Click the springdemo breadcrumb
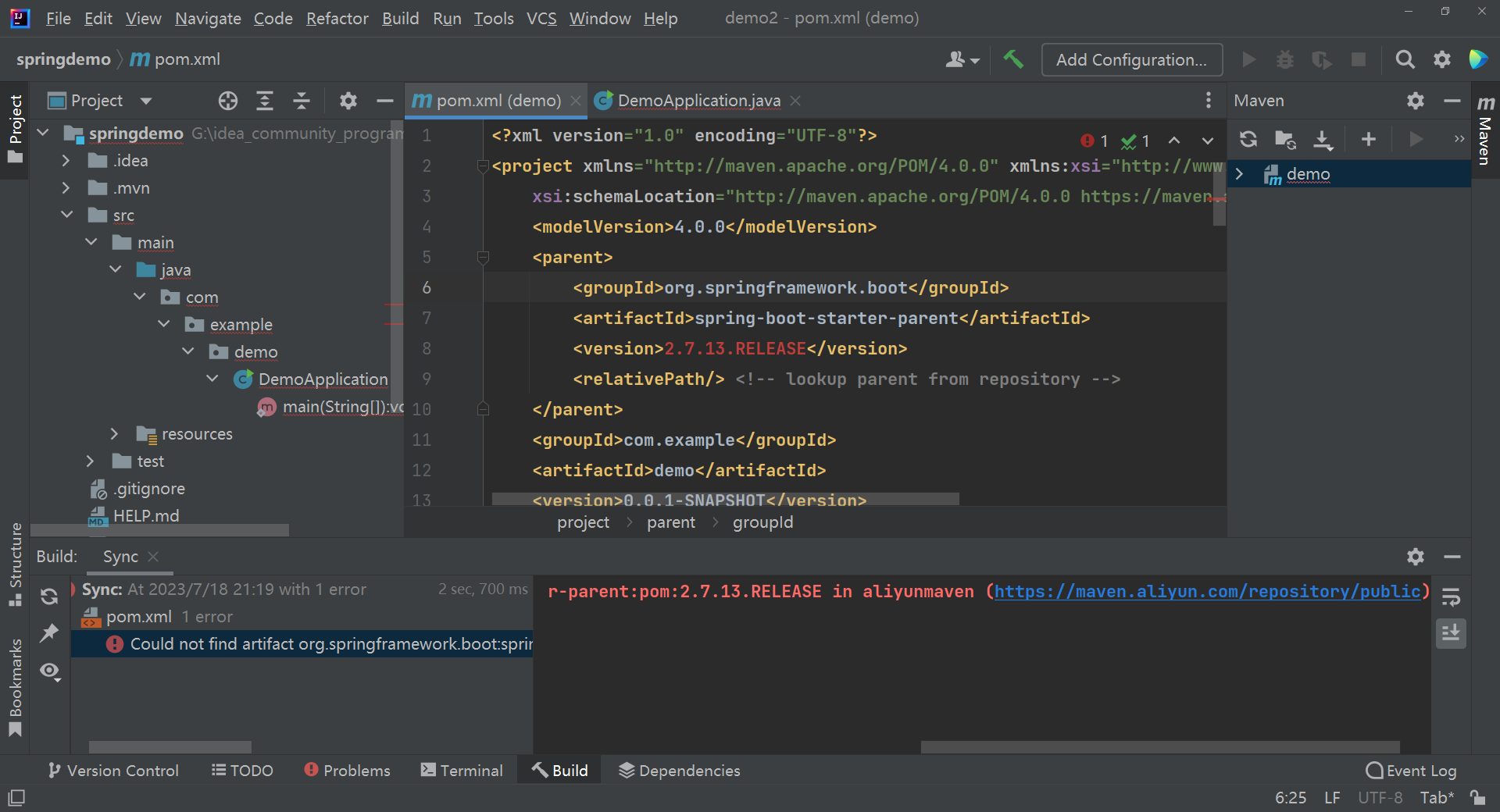Image resolution: width=1500 pixels, height=812 pixels. pos(63,59)
